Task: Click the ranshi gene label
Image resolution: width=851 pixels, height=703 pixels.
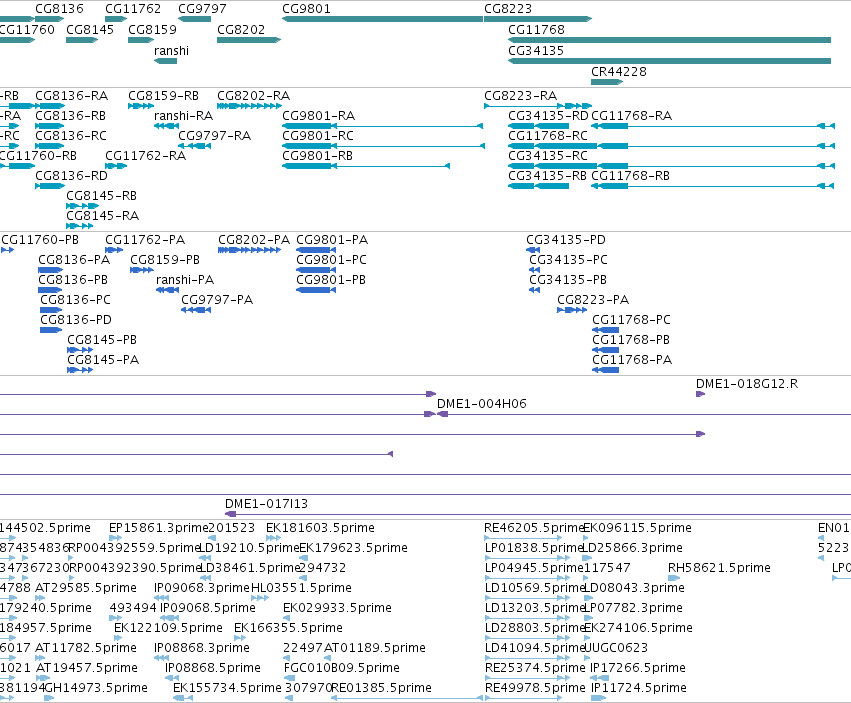Action: click(x=172, y=50)
